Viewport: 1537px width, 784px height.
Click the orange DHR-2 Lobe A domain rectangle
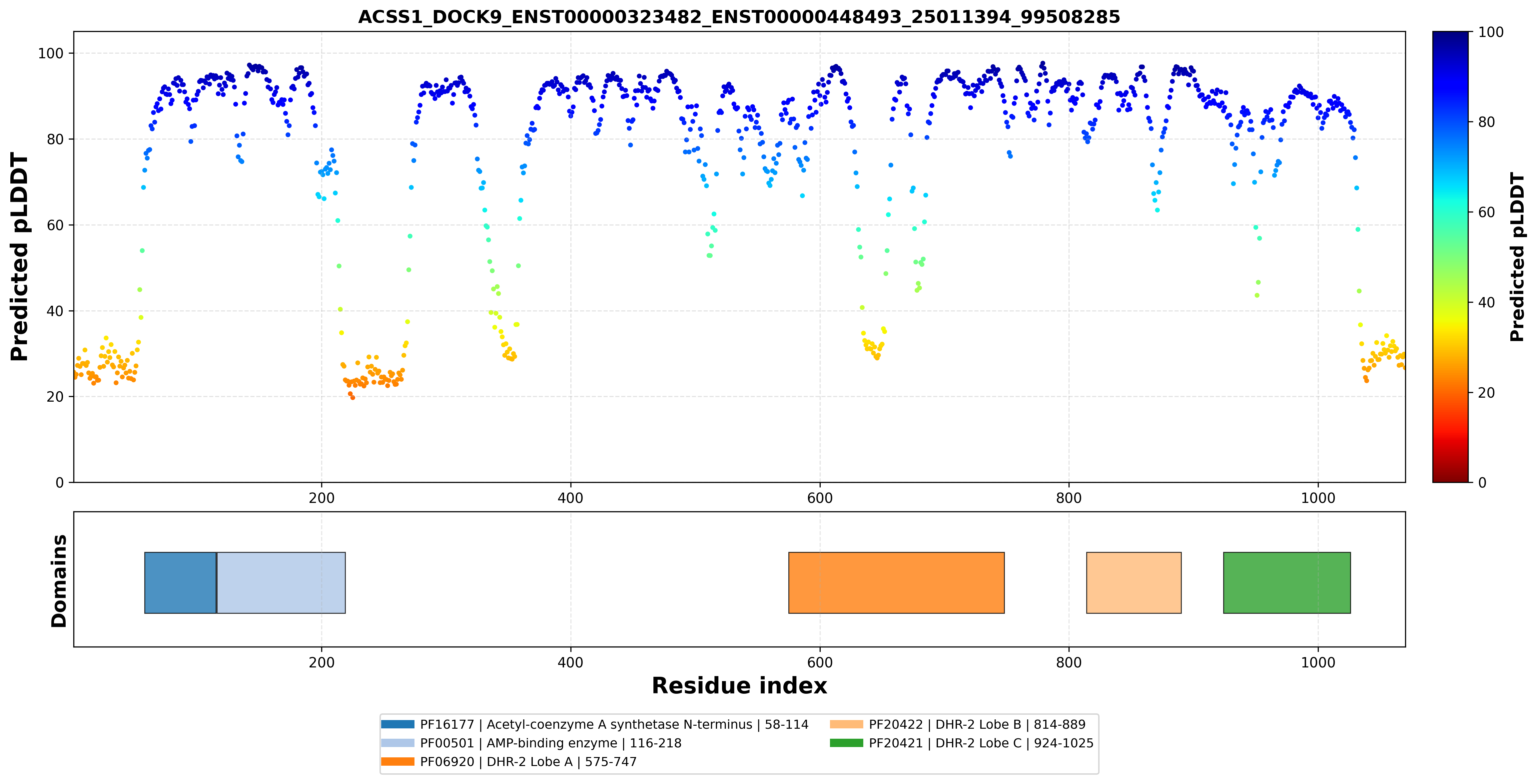[x=896, y=583]
